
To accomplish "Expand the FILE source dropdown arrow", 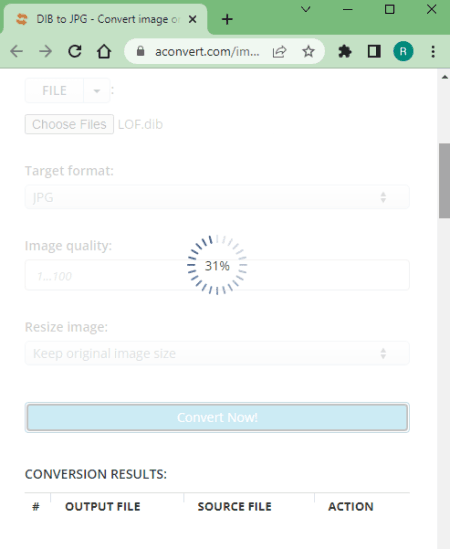I will [x=97, y=91].
